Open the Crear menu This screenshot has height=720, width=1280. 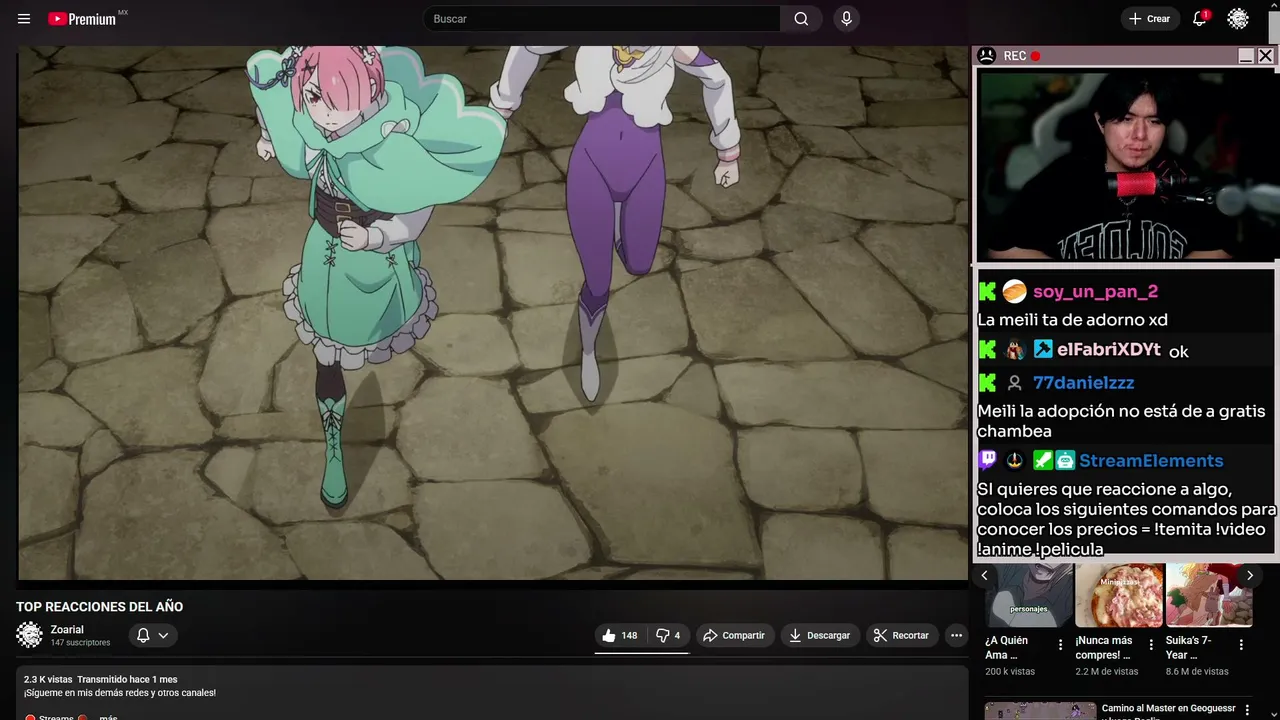click(1149, 19)
